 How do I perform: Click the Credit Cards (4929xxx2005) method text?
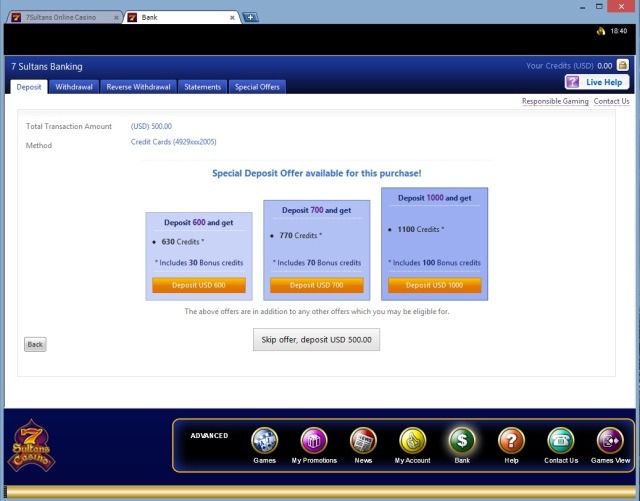pos(173,142)
